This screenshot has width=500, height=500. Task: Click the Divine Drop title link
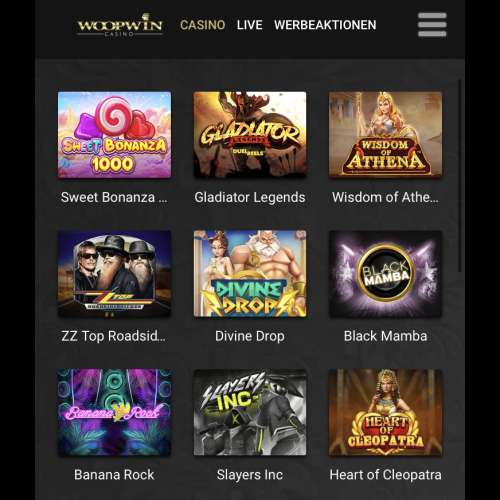coord(250,336)
